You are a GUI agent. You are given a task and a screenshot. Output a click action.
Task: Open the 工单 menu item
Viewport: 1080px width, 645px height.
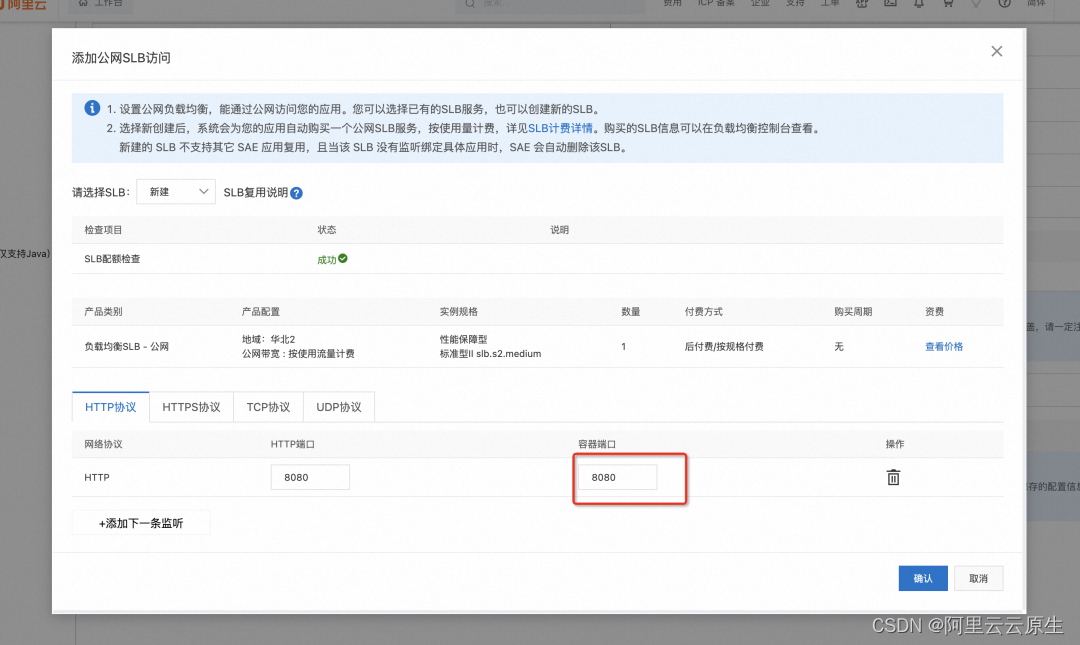pos(829,5)
